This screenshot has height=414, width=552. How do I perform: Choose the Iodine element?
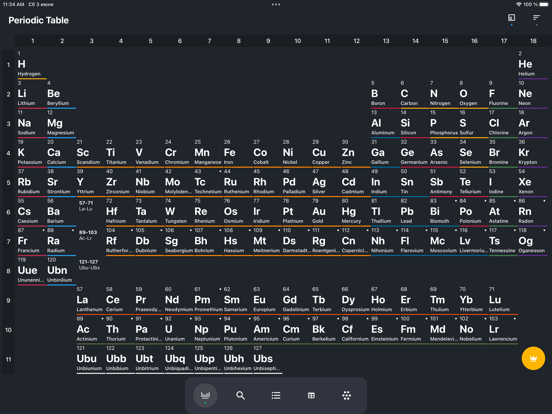tap(503, 183)
